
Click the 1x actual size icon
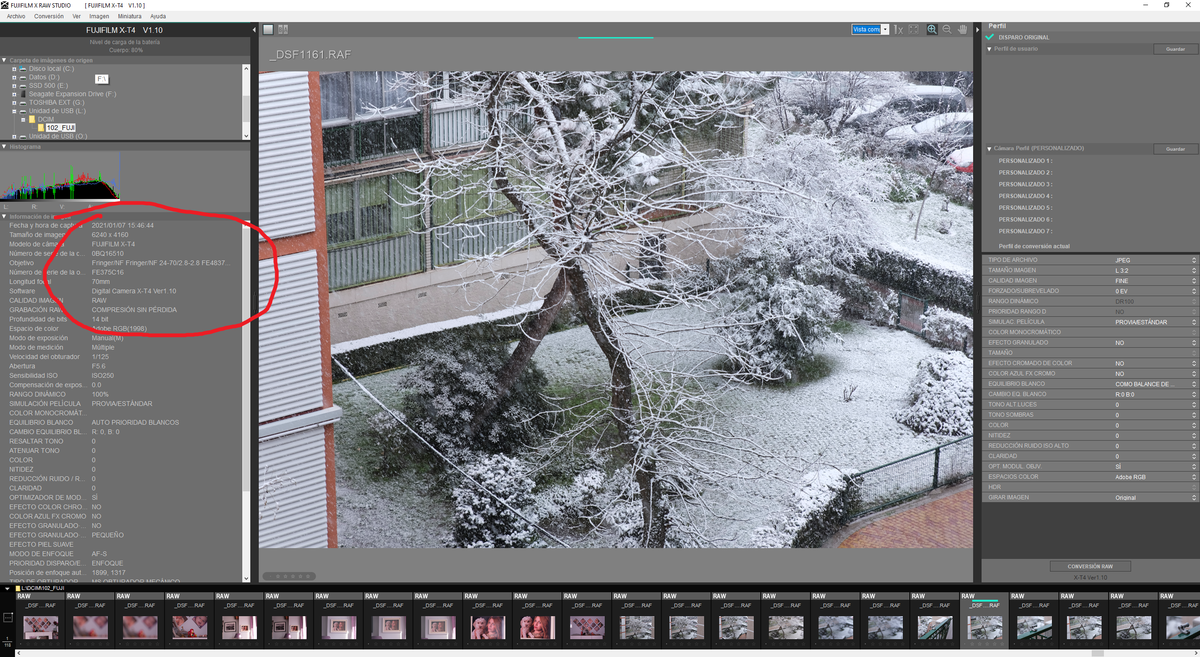tap(898, 30)
